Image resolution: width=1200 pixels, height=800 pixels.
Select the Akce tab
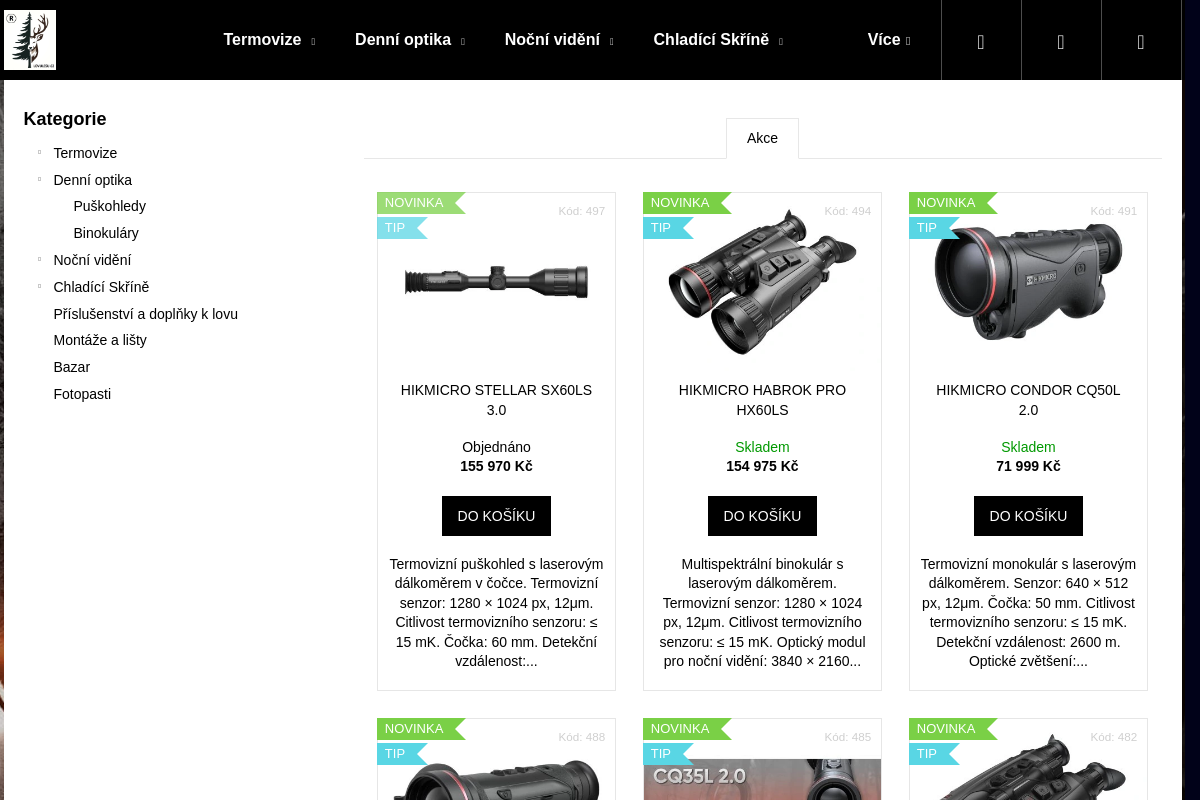tap(762, 138)
